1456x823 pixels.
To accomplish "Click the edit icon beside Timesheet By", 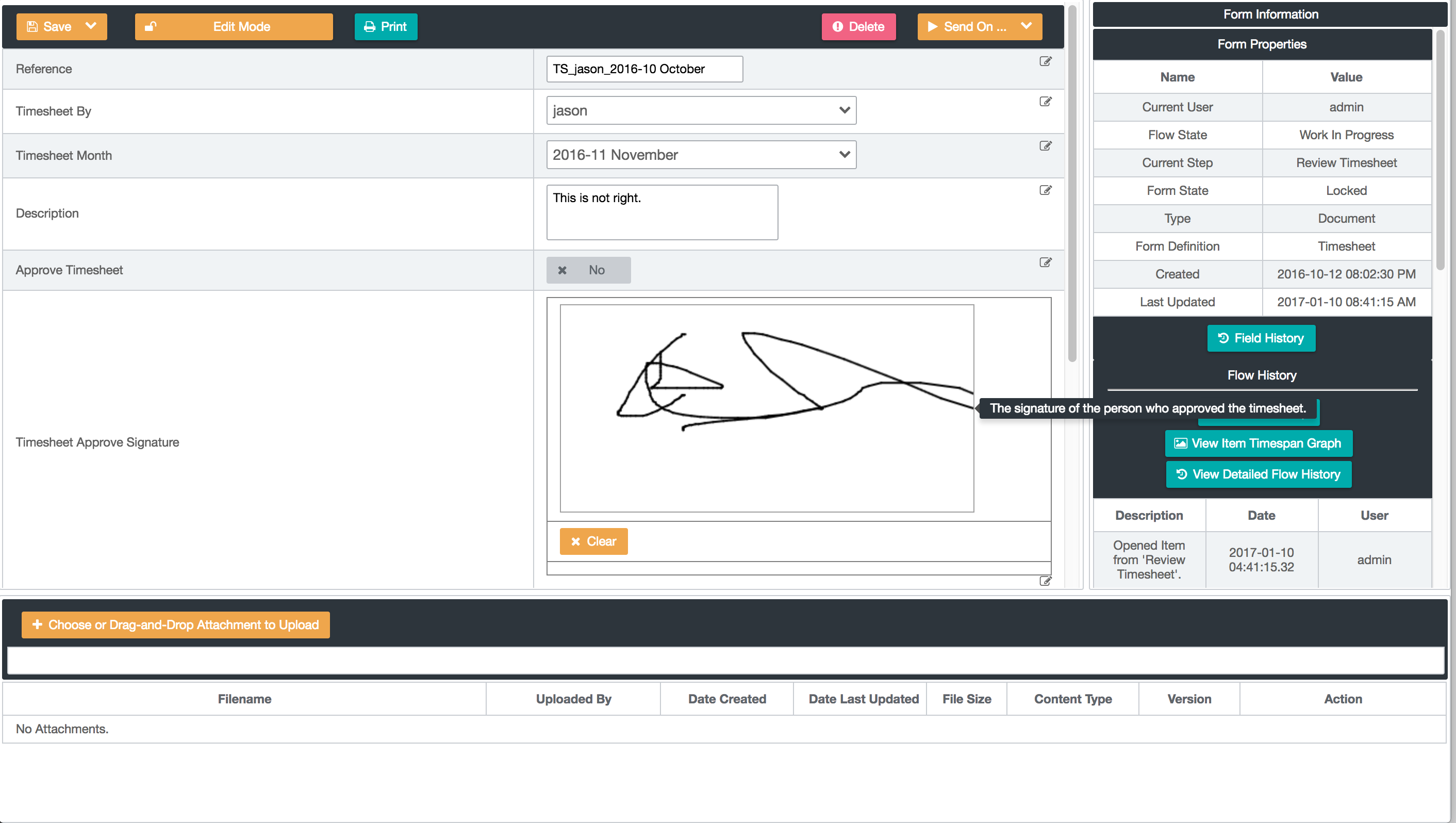I will coord(1045,101).
